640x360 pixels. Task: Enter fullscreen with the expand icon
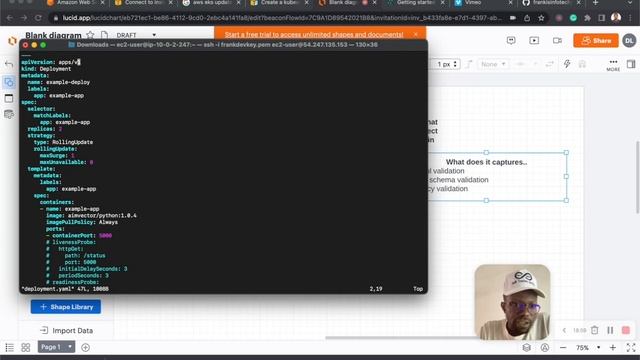[x=631, y=347]
